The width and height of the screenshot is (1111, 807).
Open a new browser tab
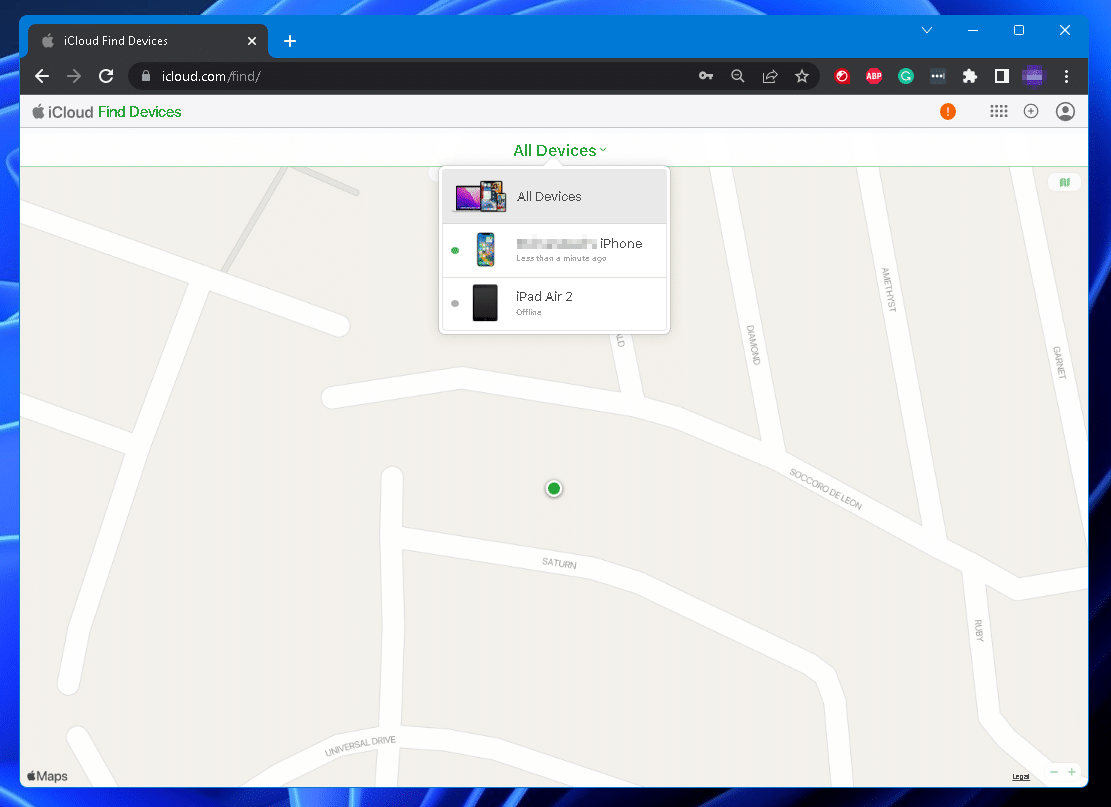pos(290,41)
